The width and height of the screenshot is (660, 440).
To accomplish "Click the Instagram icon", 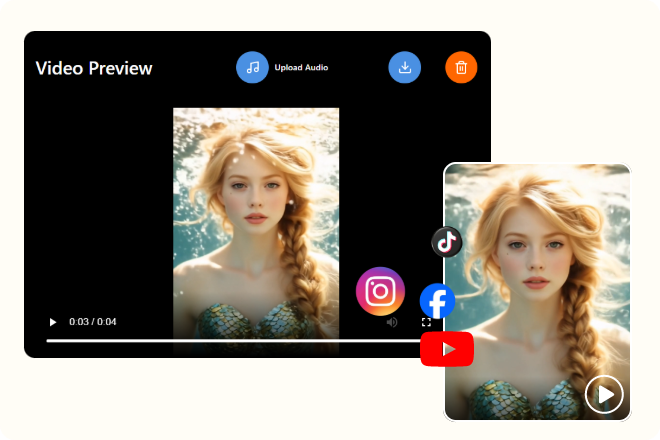I will pyautogui.click(x=380, y=291).
